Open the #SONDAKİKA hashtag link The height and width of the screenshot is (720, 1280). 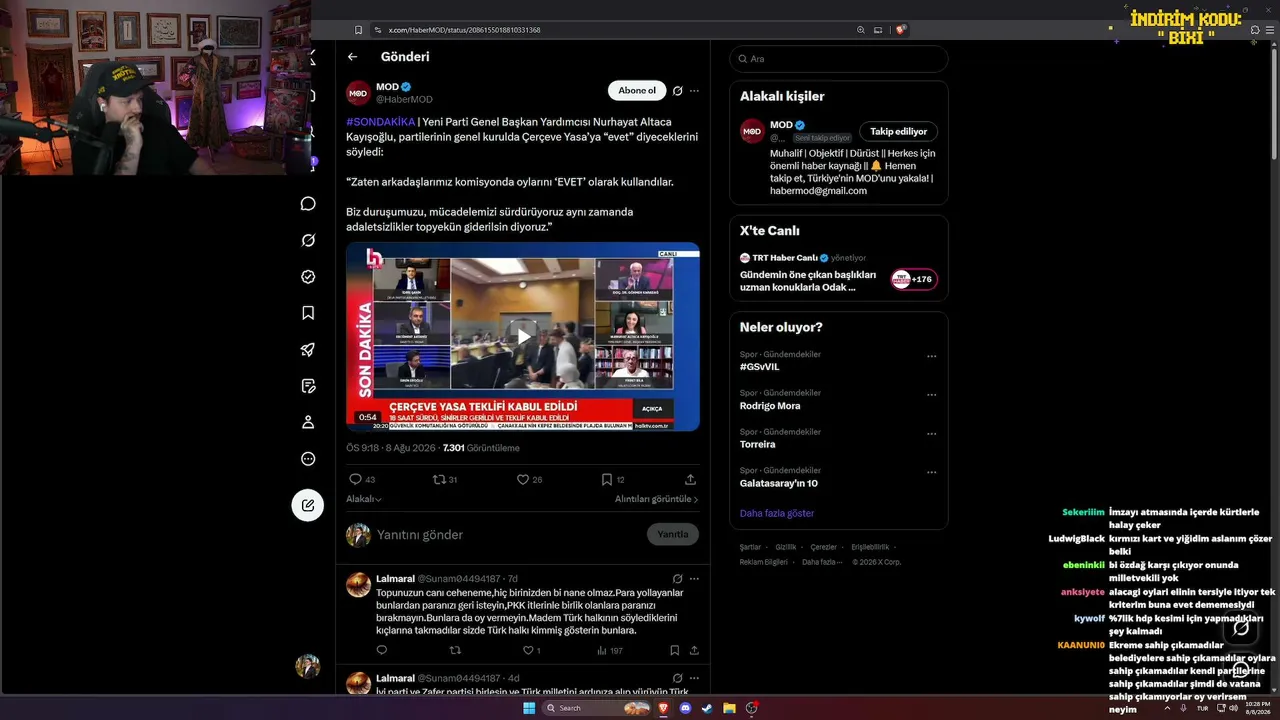[x=380, y=122]
